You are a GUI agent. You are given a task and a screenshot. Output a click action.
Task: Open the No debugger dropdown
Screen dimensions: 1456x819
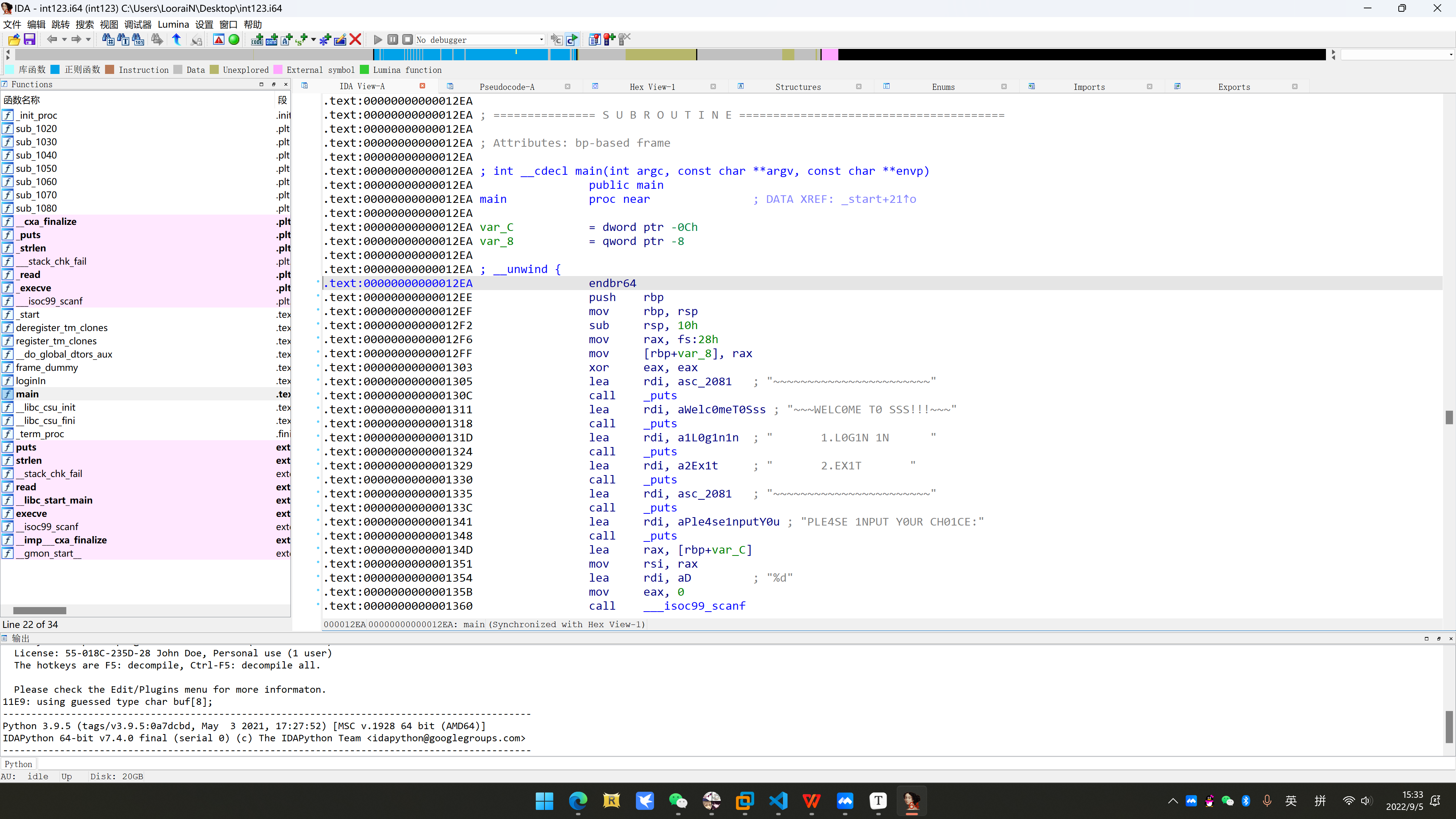coord(480,39)
